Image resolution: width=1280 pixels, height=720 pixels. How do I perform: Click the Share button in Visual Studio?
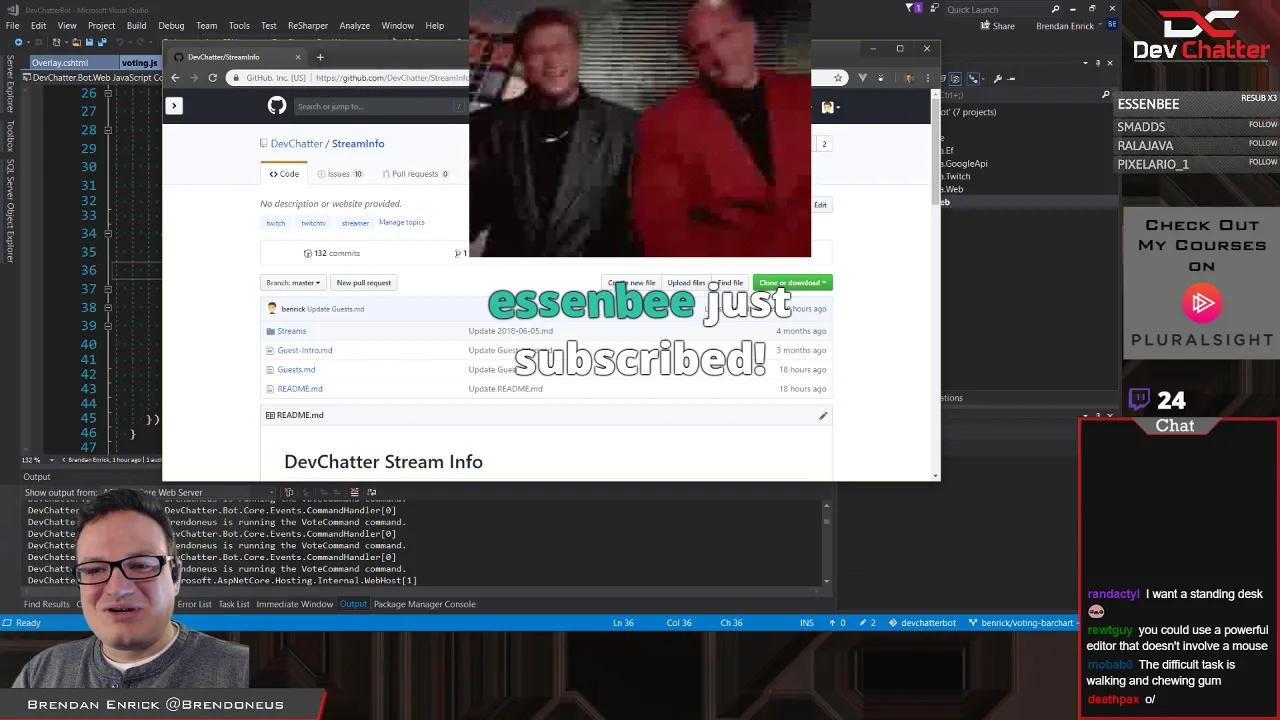[x=997, y=26]
